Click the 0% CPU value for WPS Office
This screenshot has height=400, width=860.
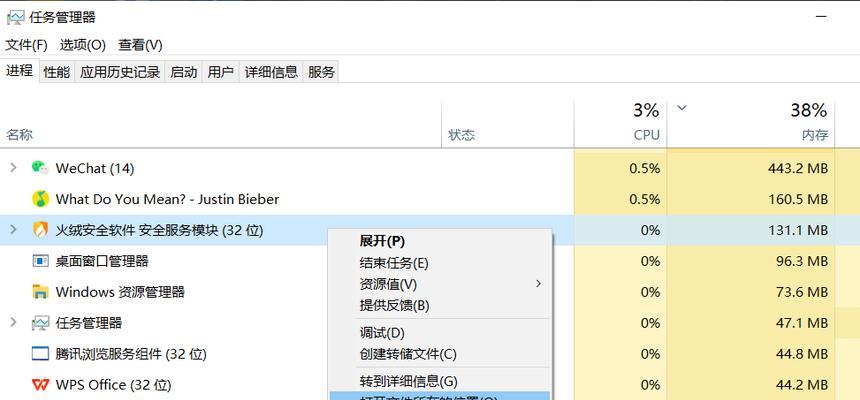click(650, 385)
